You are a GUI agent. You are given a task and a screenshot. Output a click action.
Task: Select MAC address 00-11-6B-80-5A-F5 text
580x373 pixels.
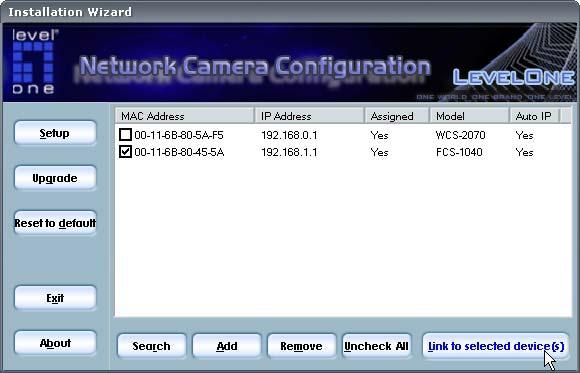179,135
